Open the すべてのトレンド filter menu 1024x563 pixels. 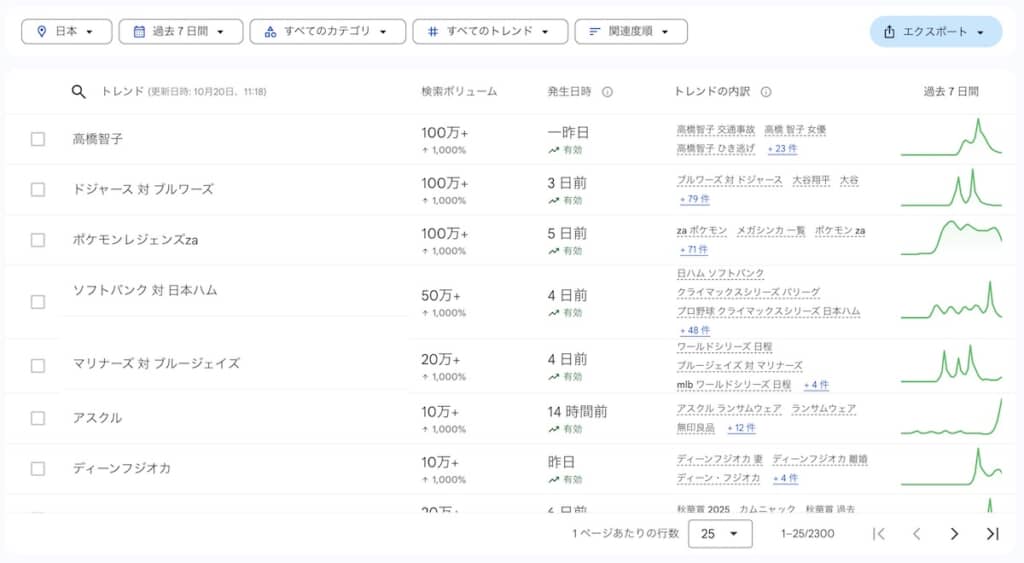[x=489, y=32]
